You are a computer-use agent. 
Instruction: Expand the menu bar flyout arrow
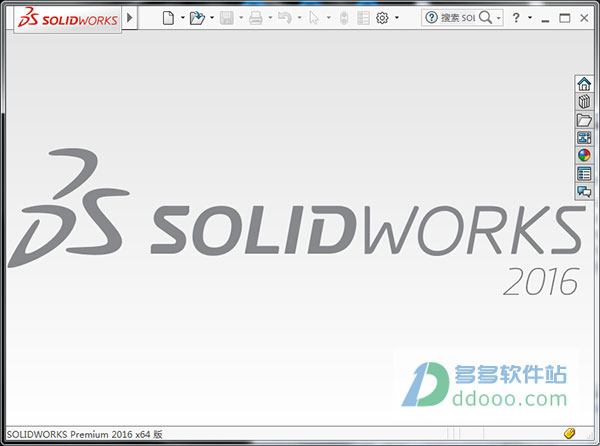(x=130, y=18)
